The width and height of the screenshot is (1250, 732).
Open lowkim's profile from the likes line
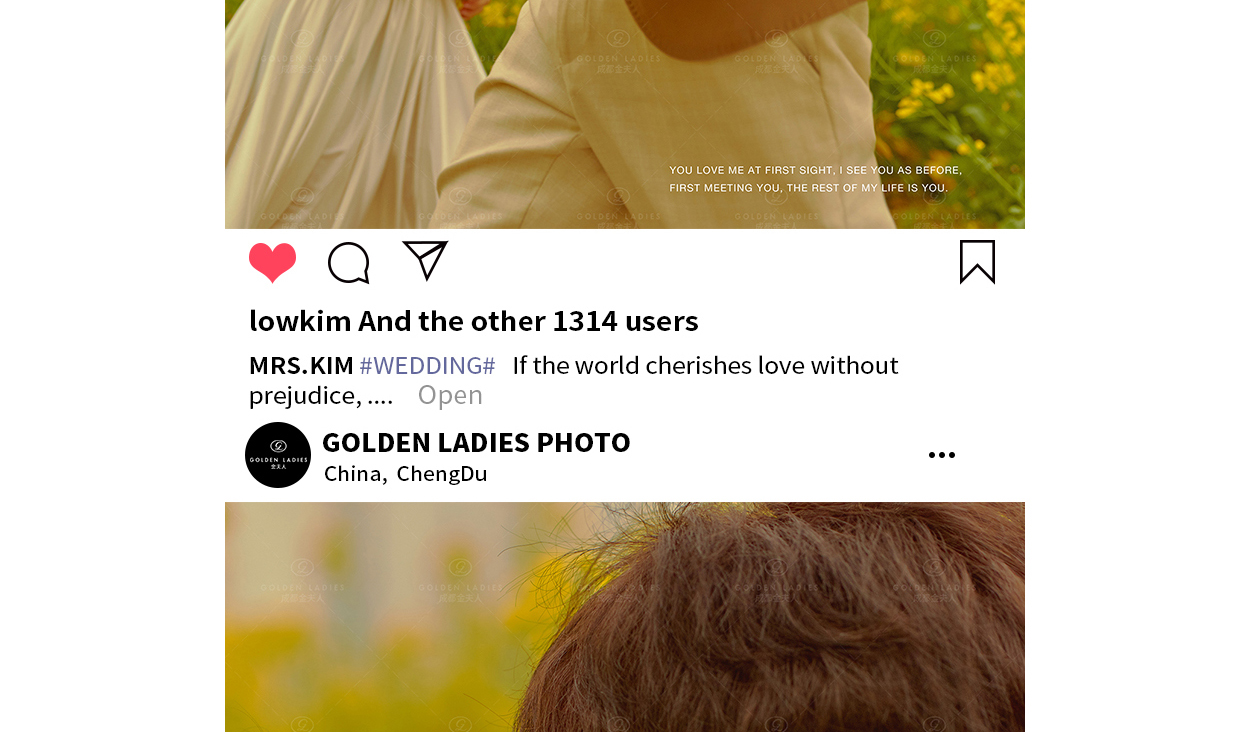point(300,321)
